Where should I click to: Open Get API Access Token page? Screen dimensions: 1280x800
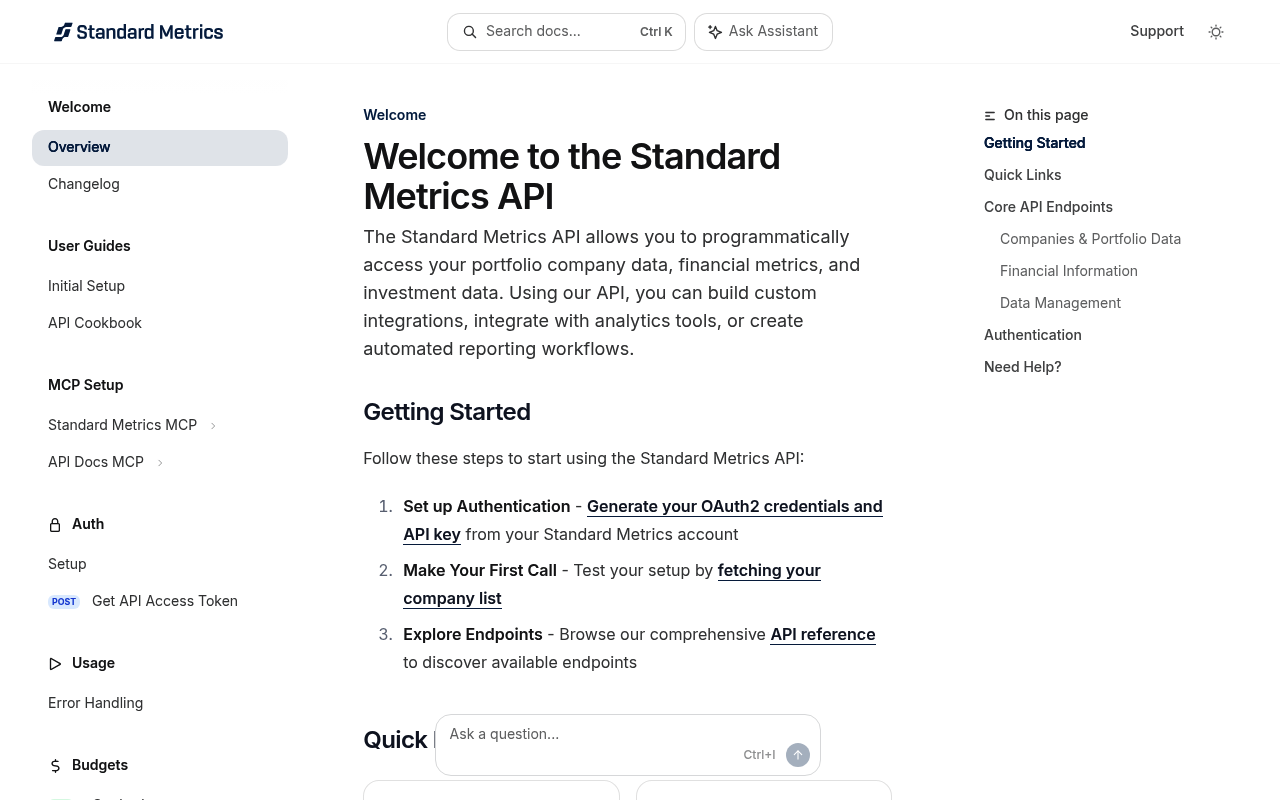[x=165, y=601]
